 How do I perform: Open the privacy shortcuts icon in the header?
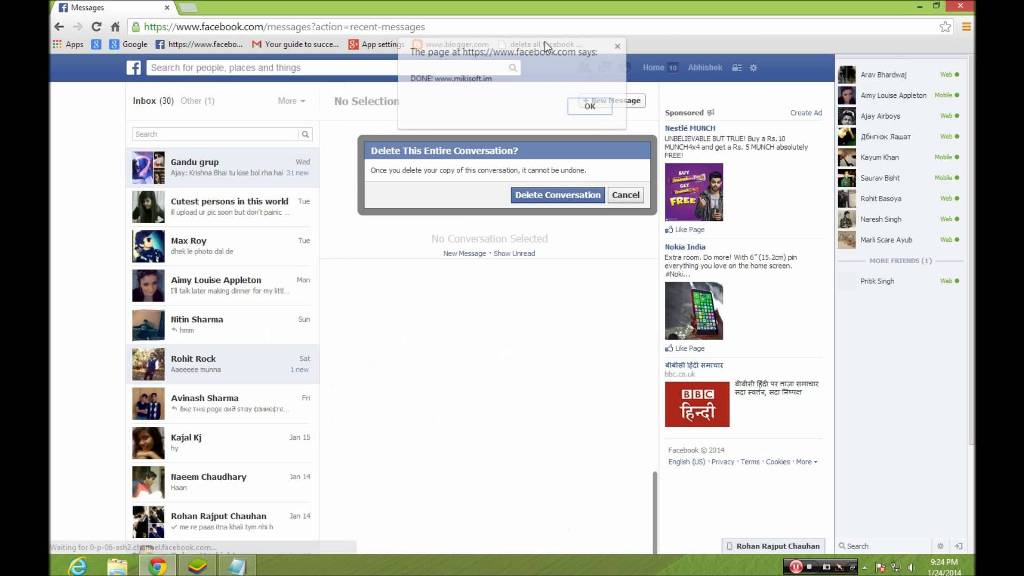(x=737, y=68)
